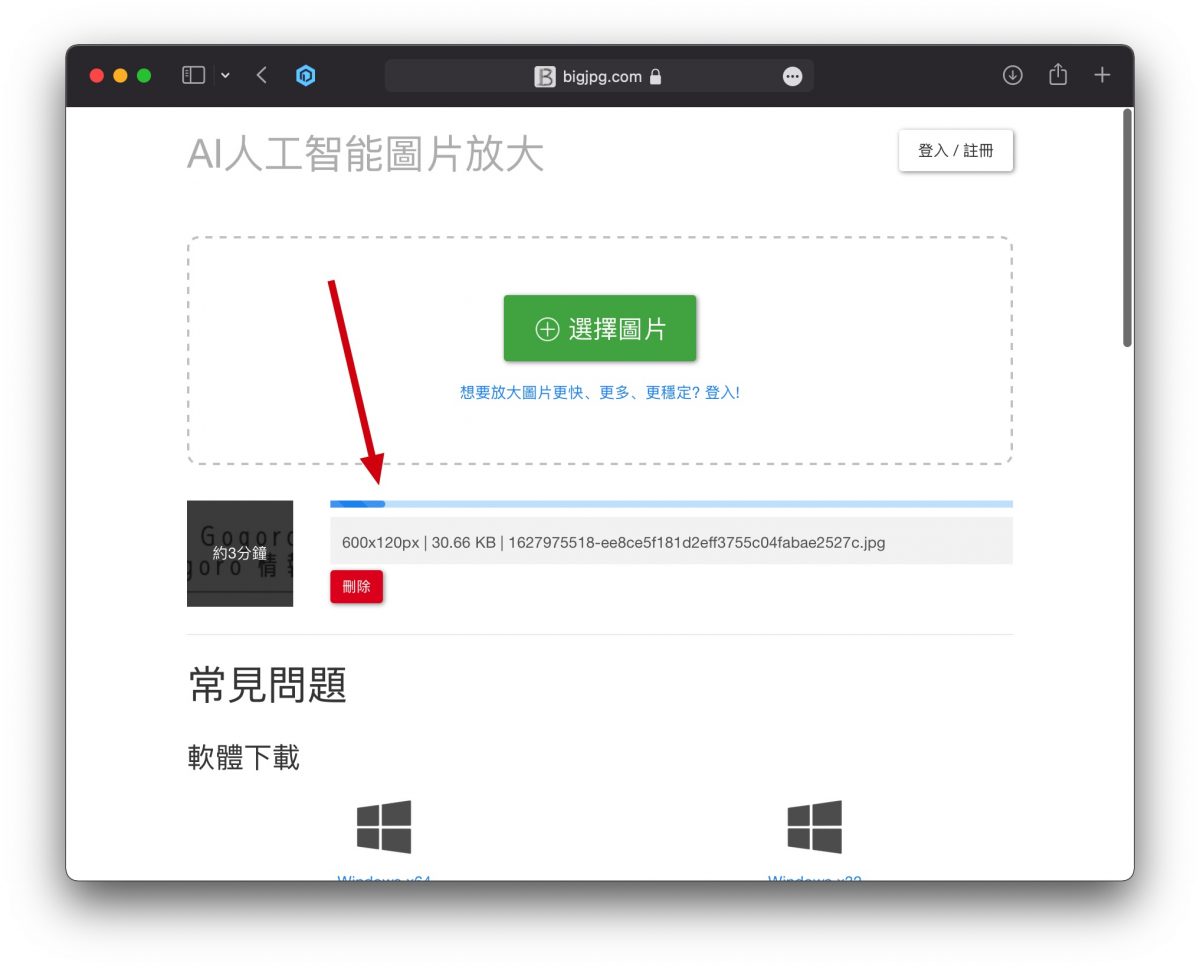Click the lock icon in address bar
The height and width of the screenshot is (968, 1200).
[655, 76]
